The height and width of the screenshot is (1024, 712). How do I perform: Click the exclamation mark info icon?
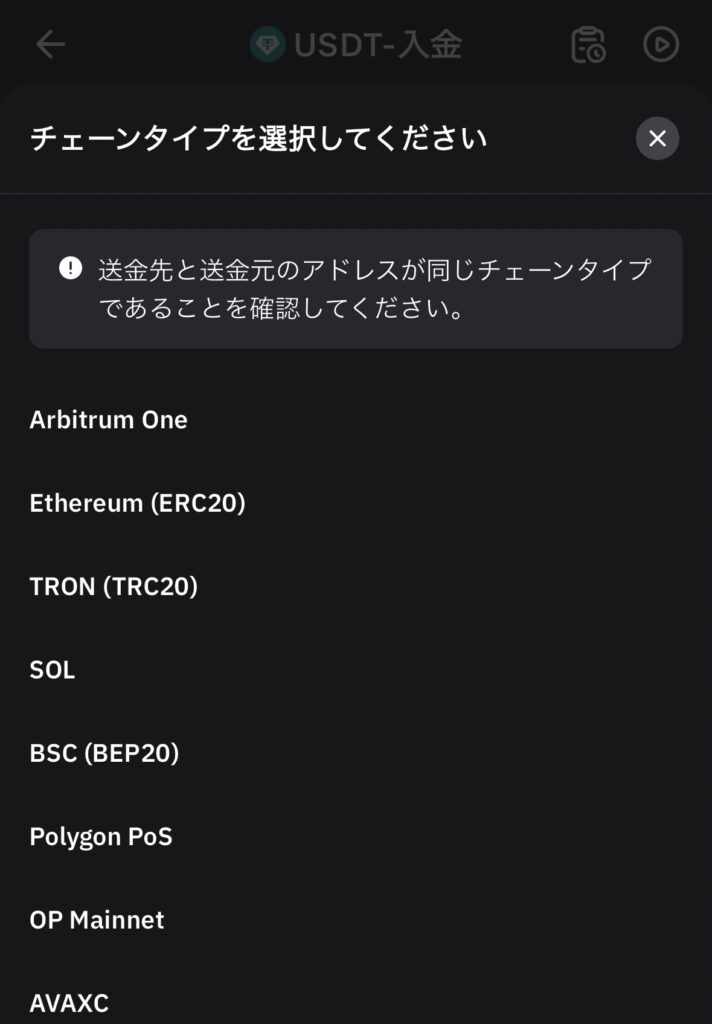pos(71,268)
